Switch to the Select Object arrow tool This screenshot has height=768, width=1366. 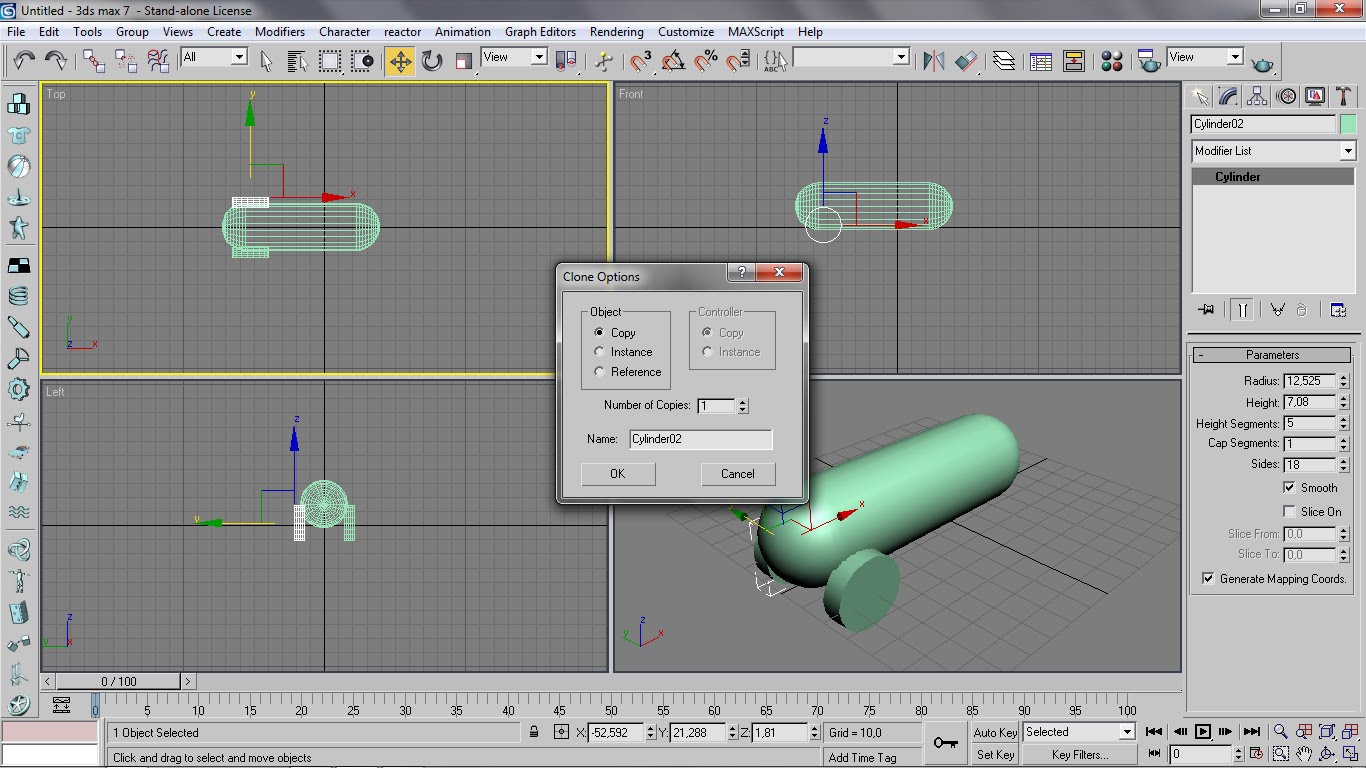267,60
